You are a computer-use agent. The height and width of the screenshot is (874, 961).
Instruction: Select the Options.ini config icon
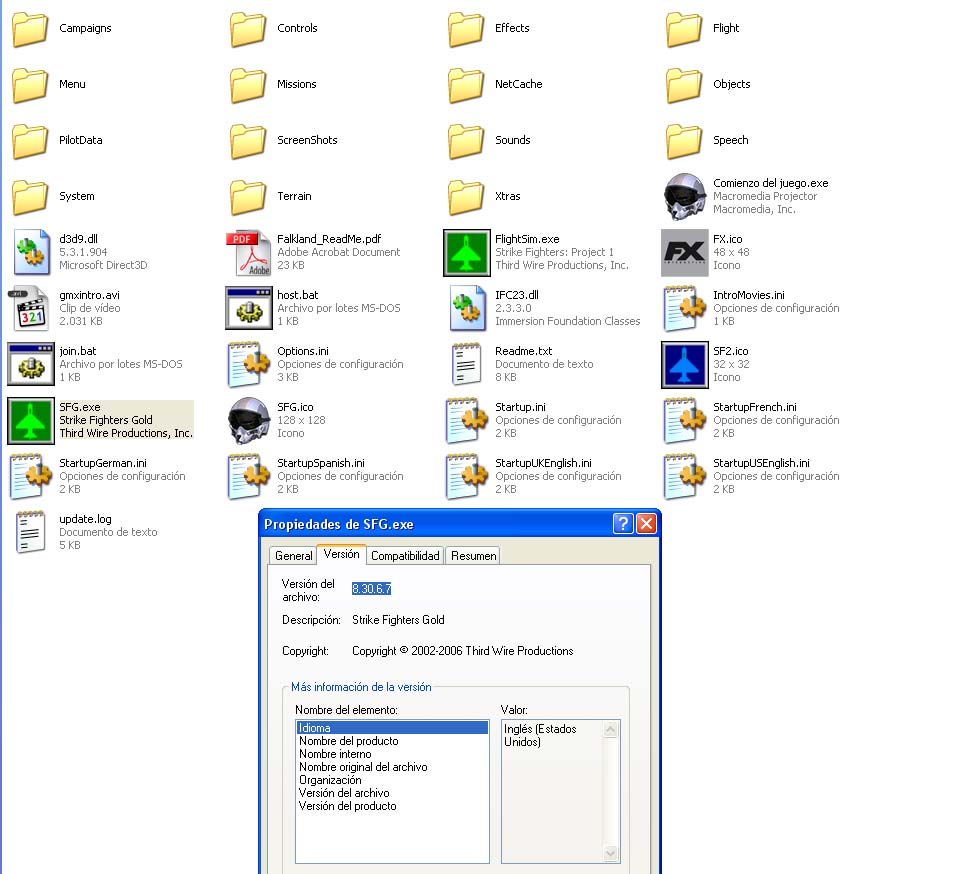[x=249, y=364]
